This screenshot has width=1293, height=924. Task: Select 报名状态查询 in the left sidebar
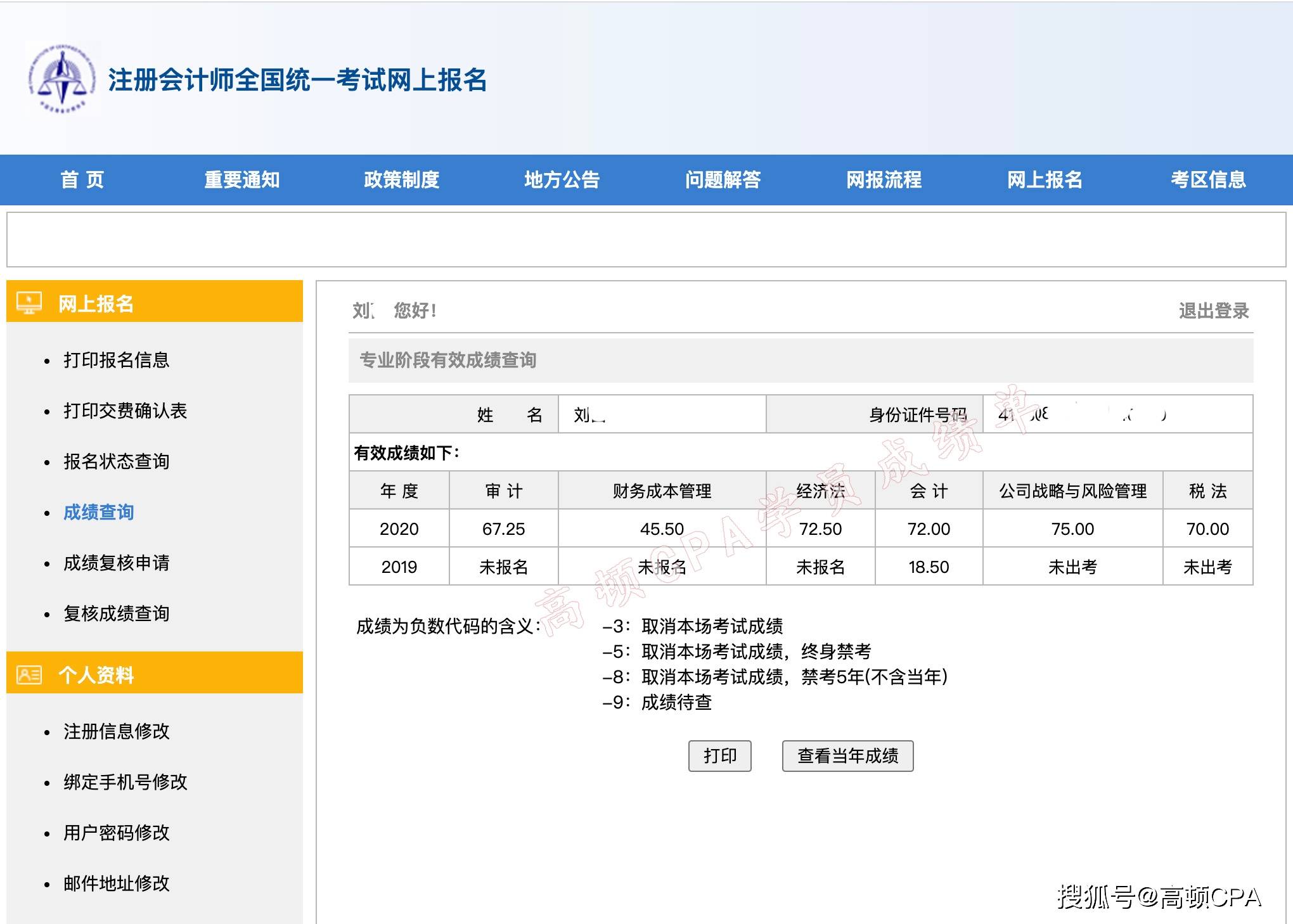tap(116, 463)
